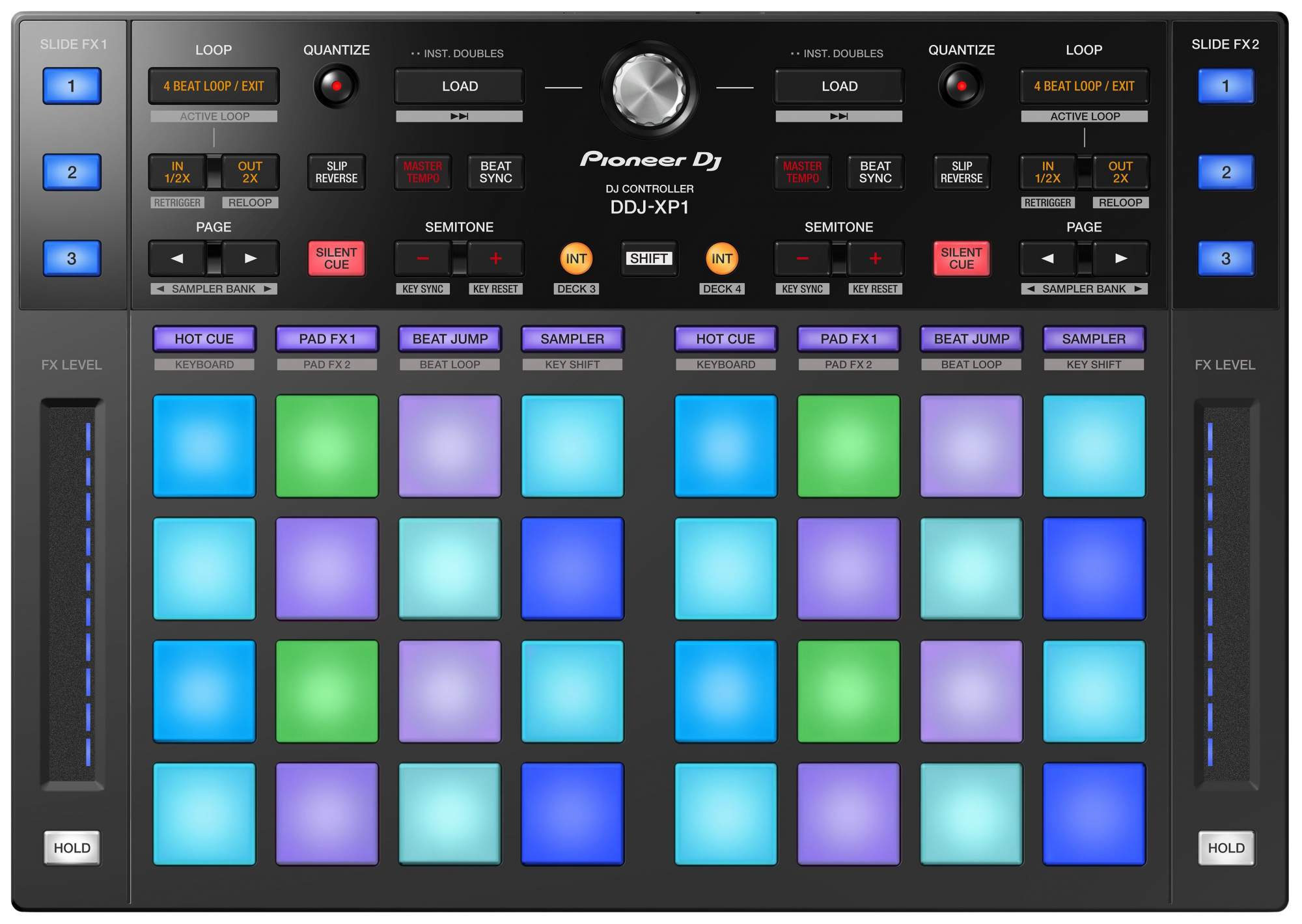The width and height of the screenshot is (1302, 924).
Task: Tap left deck bottom-row dark blue pad
Action: point(572,814)
